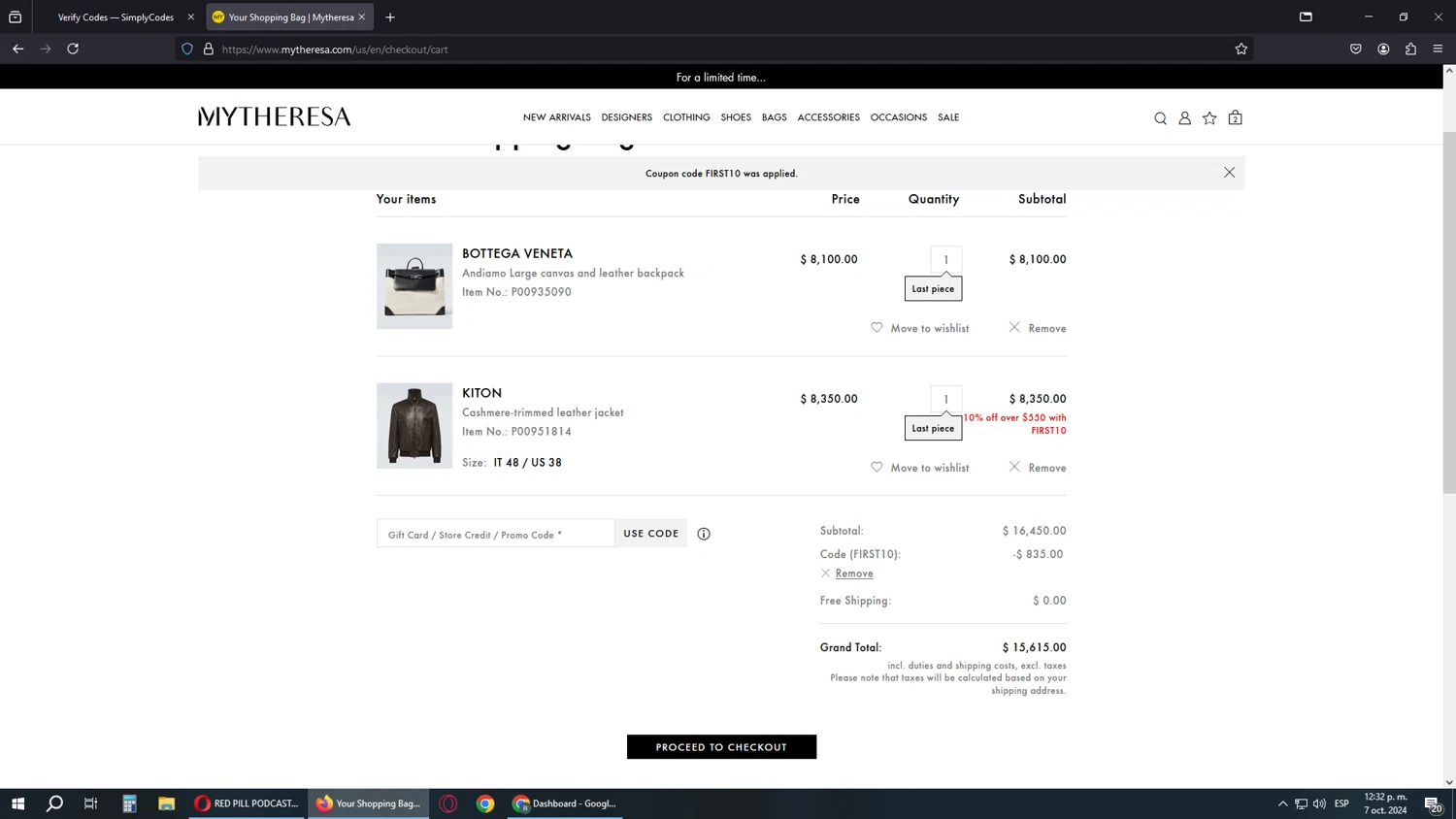This screenshot has height=819, width=1456.
Task: Open File Explorer from the taskbar
Action: click(167, 803)
